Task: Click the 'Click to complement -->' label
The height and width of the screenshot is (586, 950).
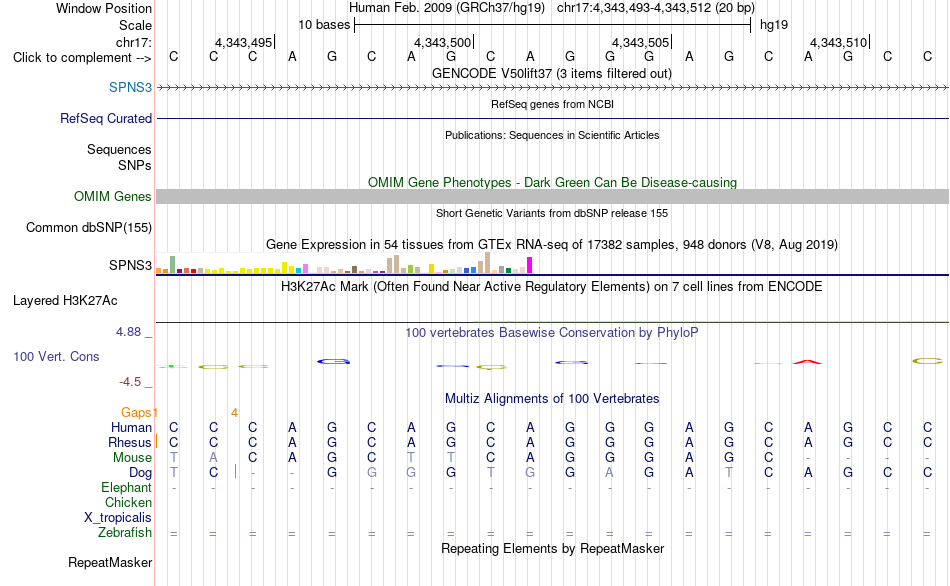Action: click(82, 58)
